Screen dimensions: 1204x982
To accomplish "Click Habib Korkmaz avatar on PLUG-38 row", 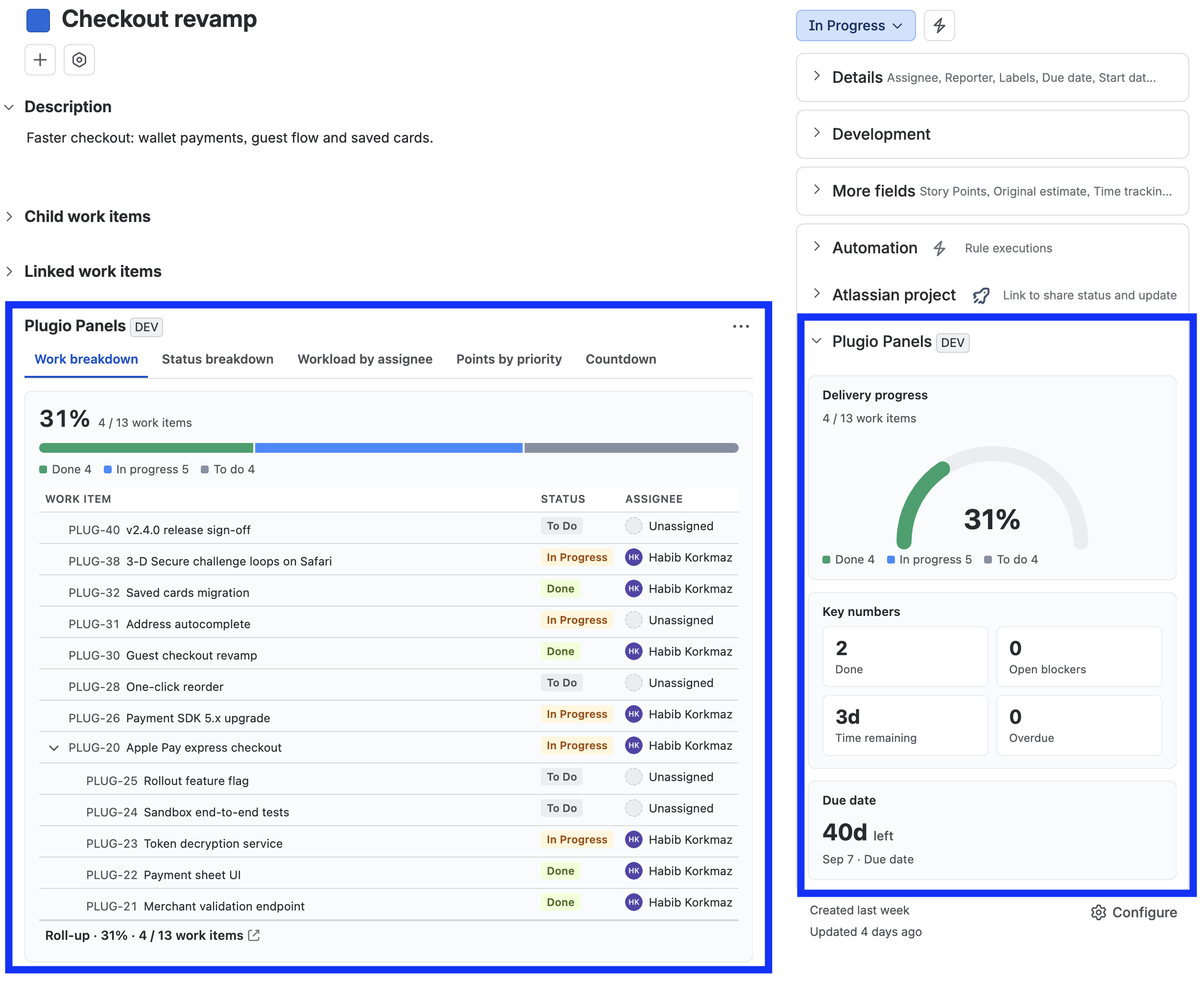I will click(x=633, y=557).
